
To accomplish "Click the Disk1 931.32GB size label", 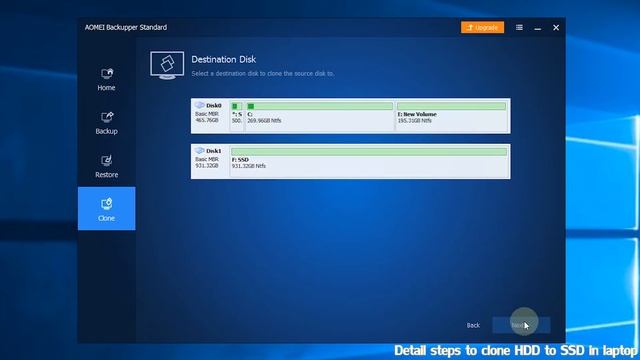I will pos(207,166).
